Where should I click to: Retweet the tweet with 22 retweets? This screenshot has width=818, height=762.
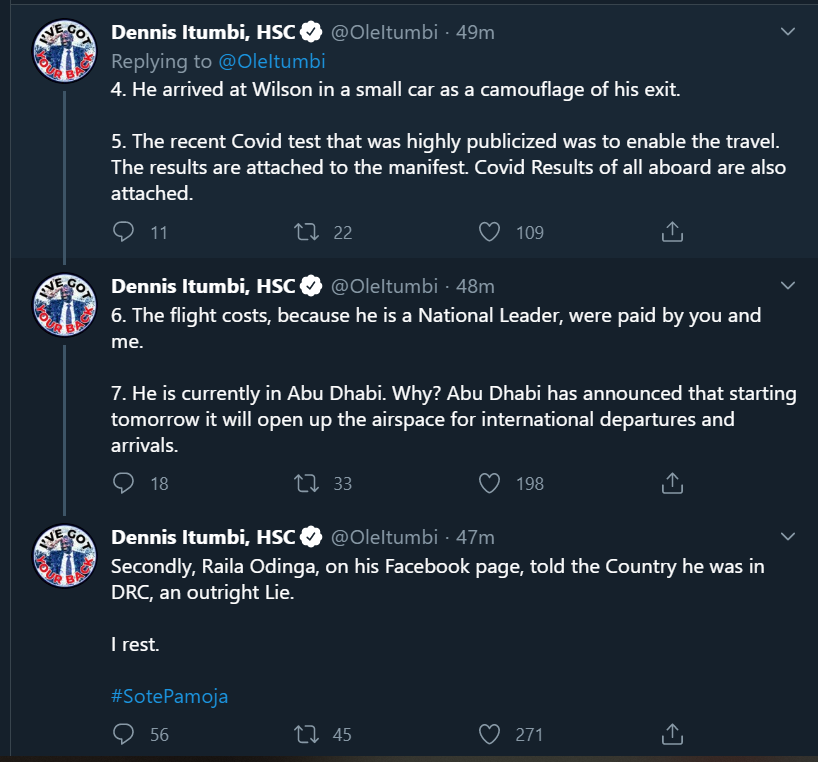click(306, 232)
